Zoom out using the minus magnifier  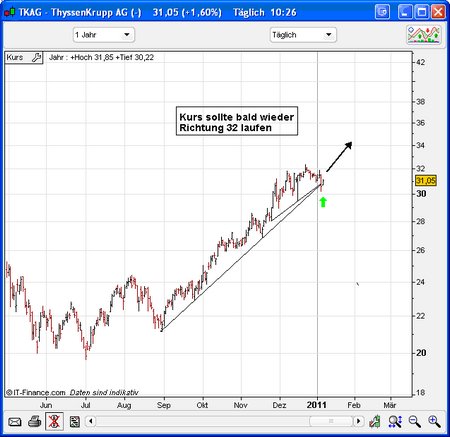415,422
